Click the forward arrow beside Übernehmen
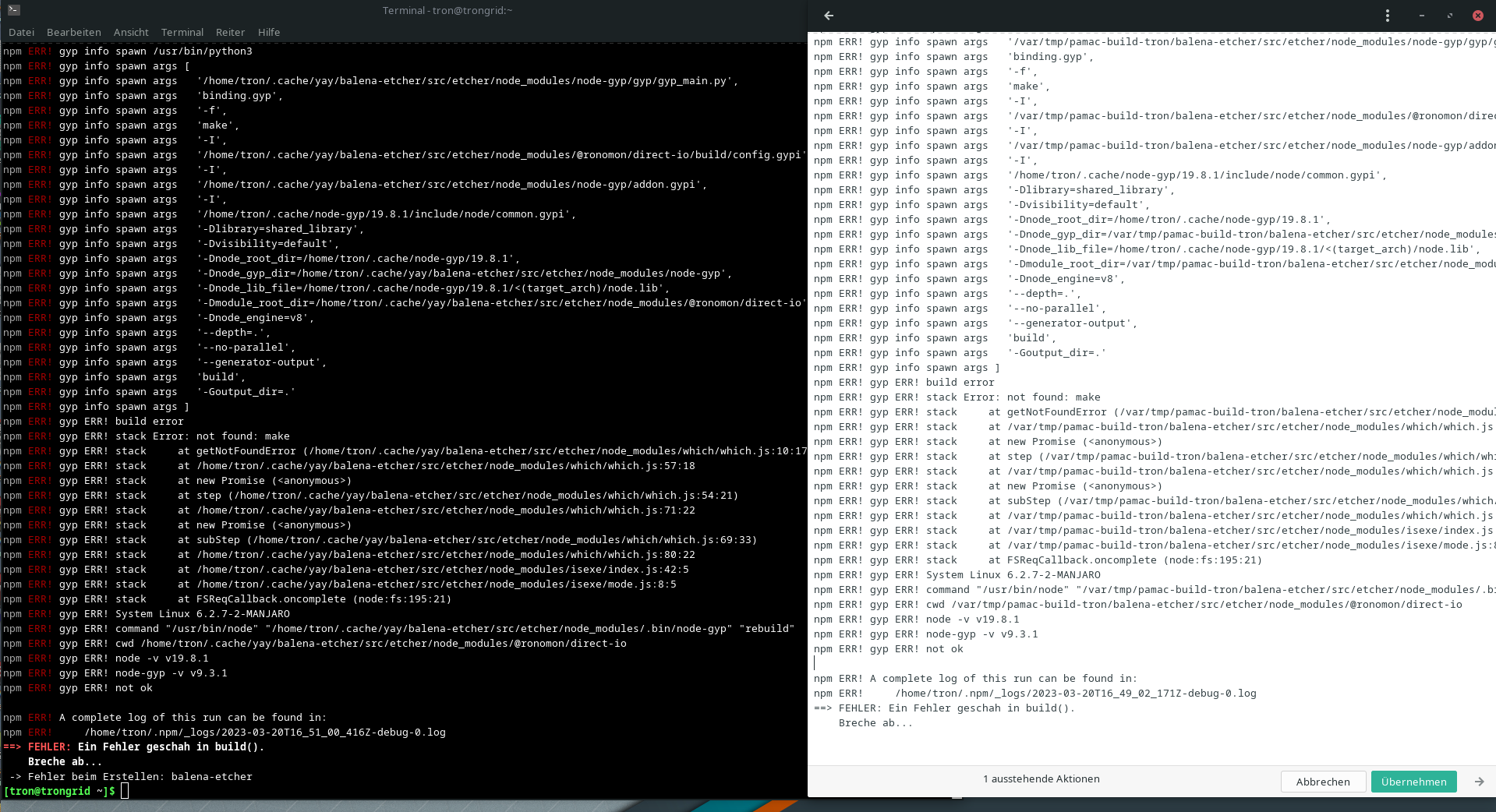This screenshot has width=1496, height=812. [1479, 782]
